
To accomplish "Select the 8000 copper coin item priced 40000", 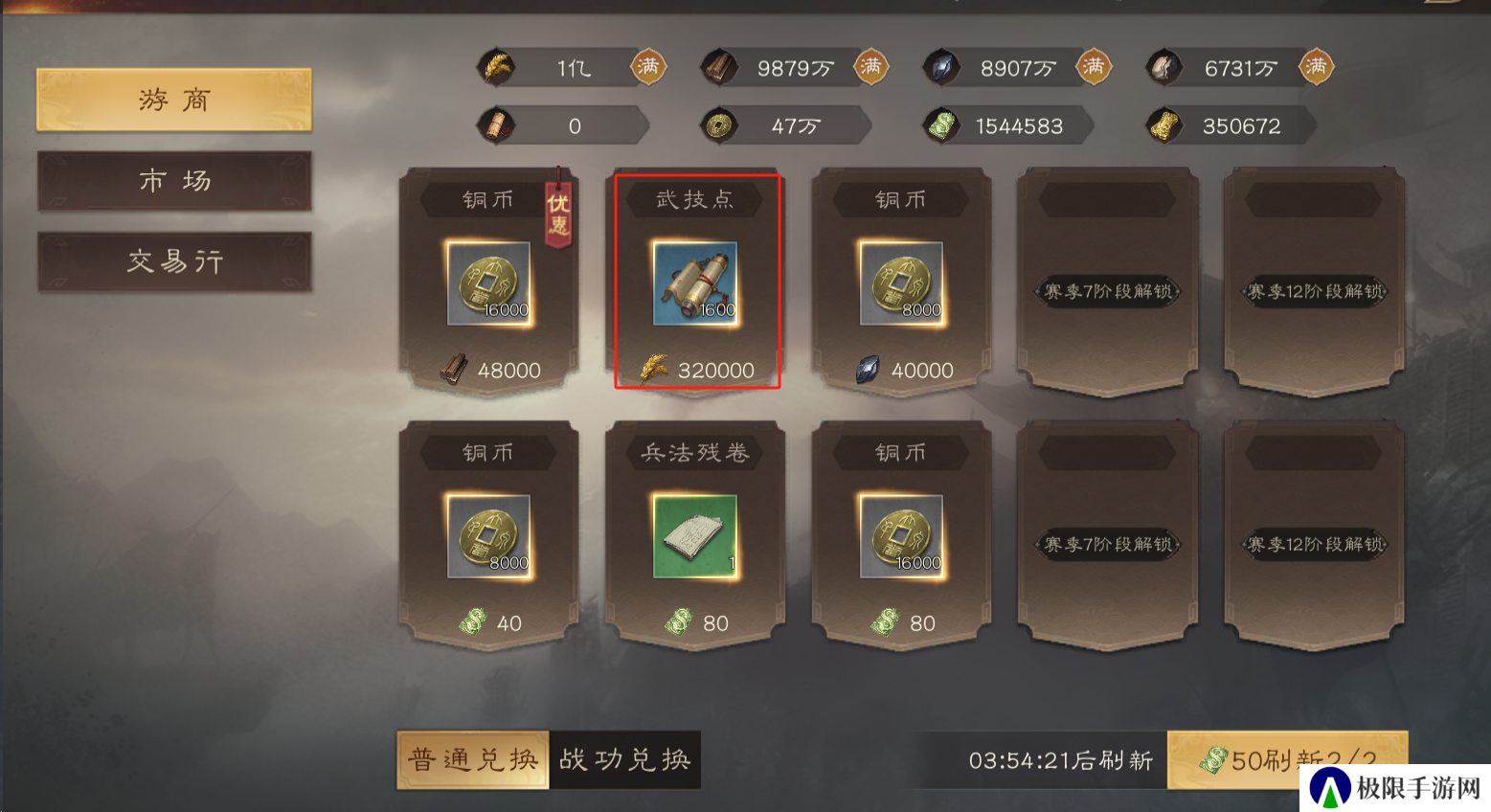I will click(901, 282).
